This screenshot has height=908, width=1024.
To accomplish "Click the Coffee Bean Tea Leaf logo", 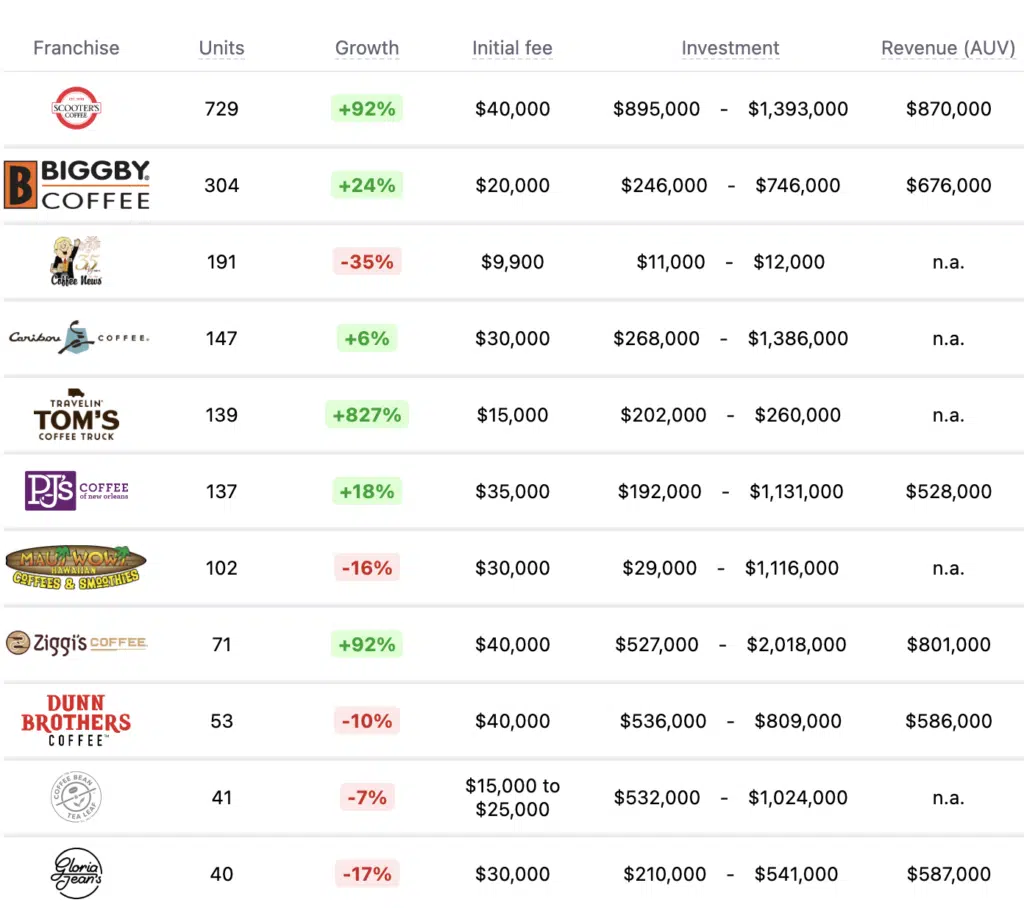I will point(76,797).
